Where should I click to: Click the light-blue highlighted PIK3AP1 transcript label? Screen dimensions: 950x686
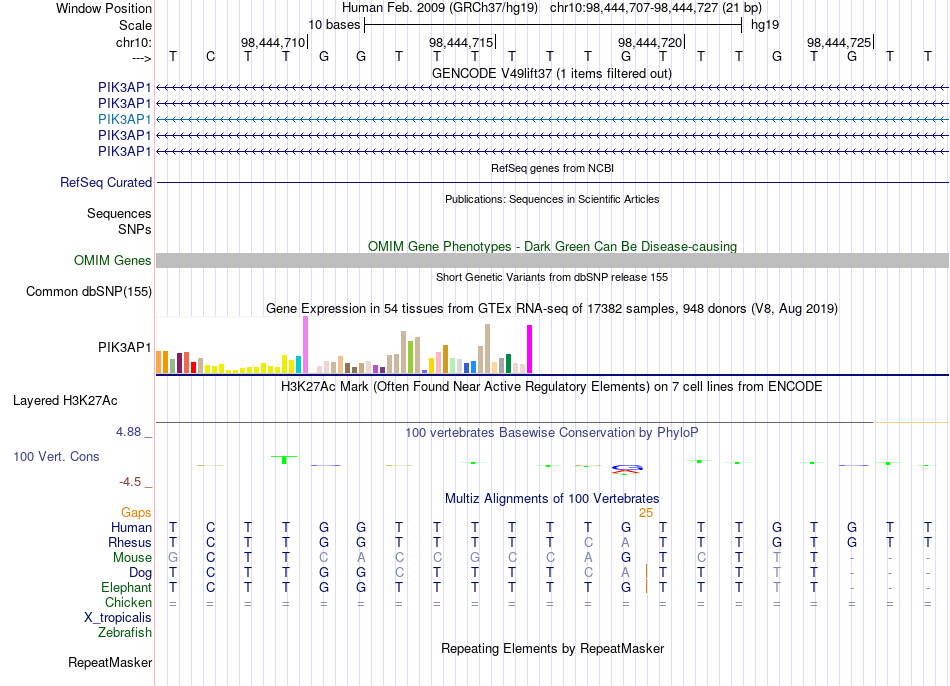tap(124, 119)
